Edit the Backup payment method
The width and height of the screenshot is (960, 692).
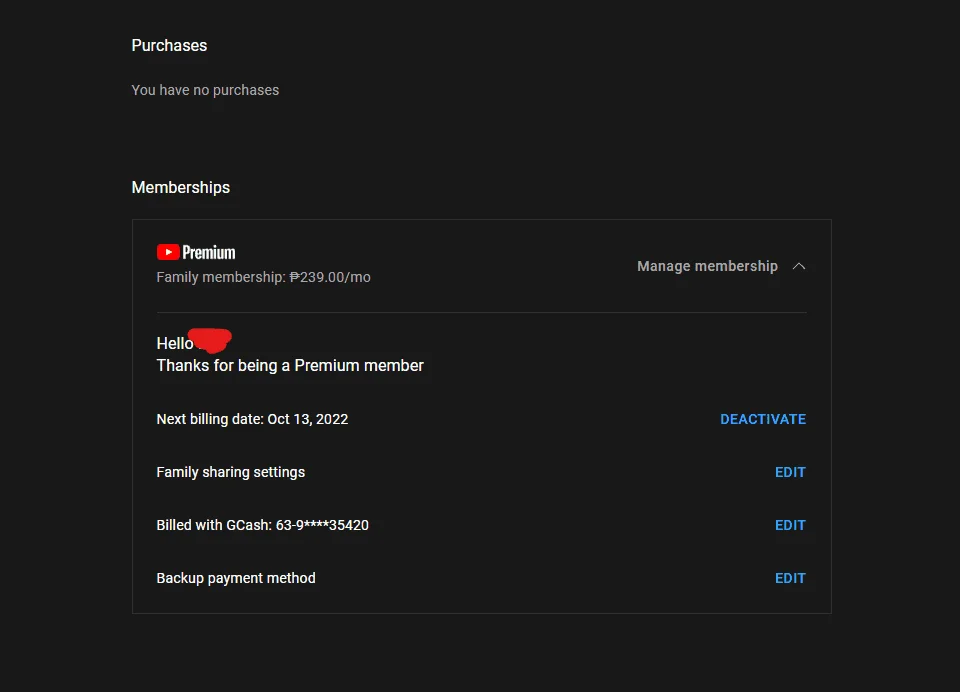tap(790, 578)
